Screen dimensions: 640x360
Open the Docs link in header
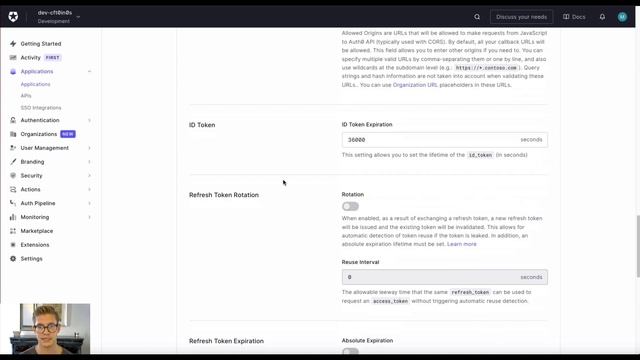[578, 17]
